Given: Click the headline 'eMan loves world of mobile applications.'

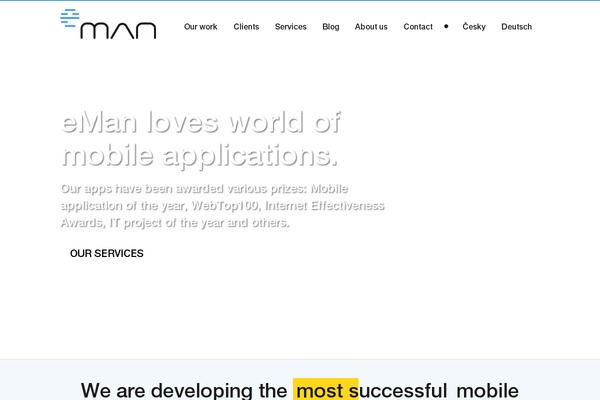Looking at the screenshot, I should coord(201,139).
